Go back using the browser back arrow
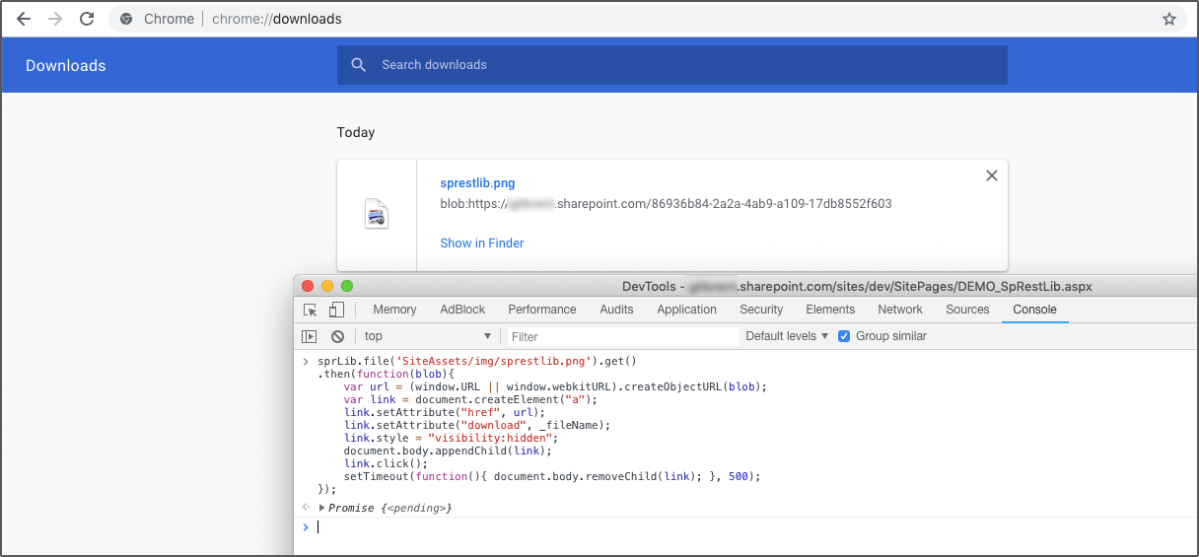 [23, 19]
